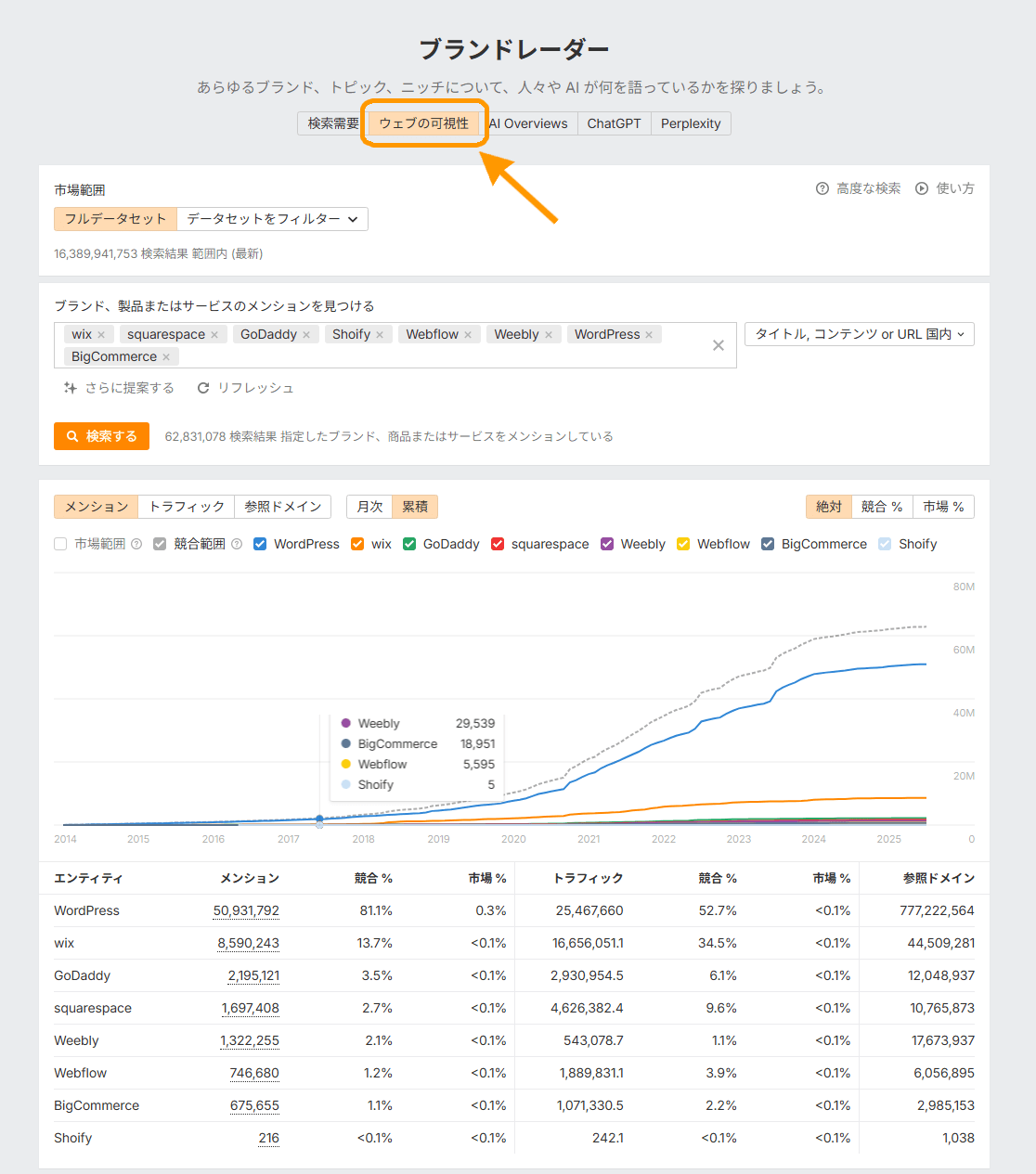The height and width of the screenshot is (1174, 1036).
Task: Click the sparkle icon for さらに提案する
Action: click(x=70, y=388)
